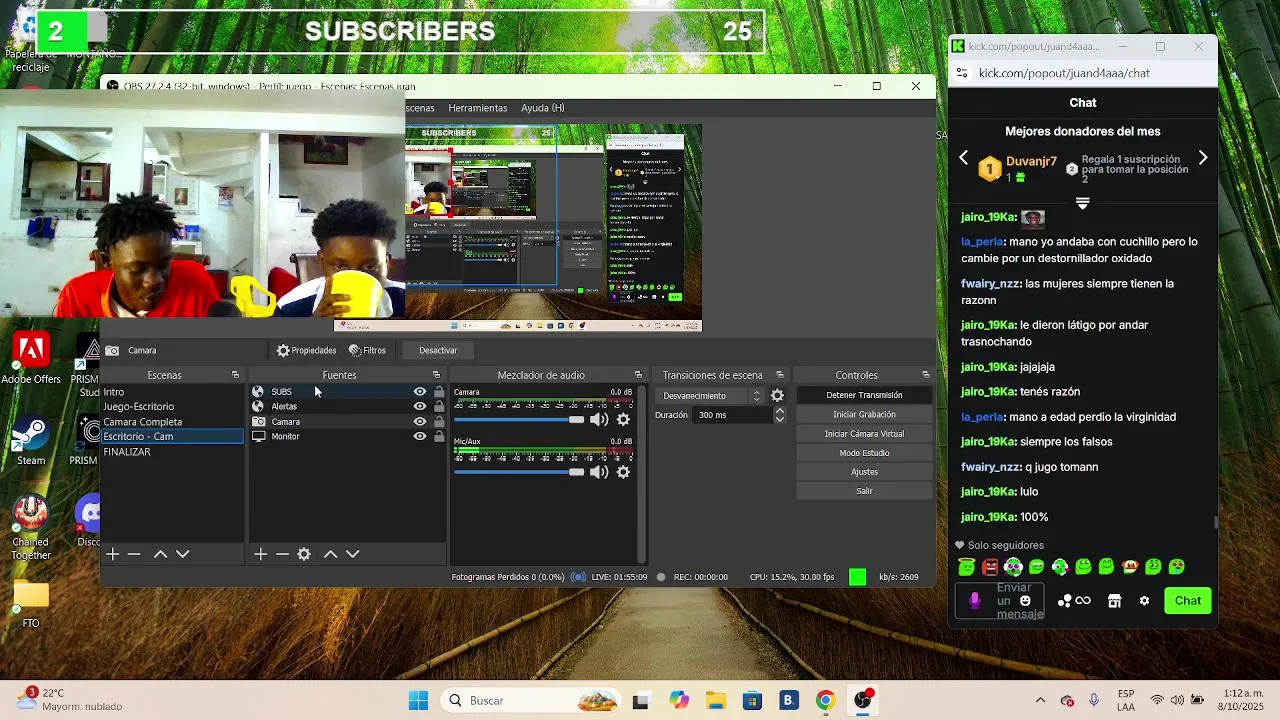
Task: Open Ajustes in the Controles panel
Action: pyautogui.click(x=864, y=472)
